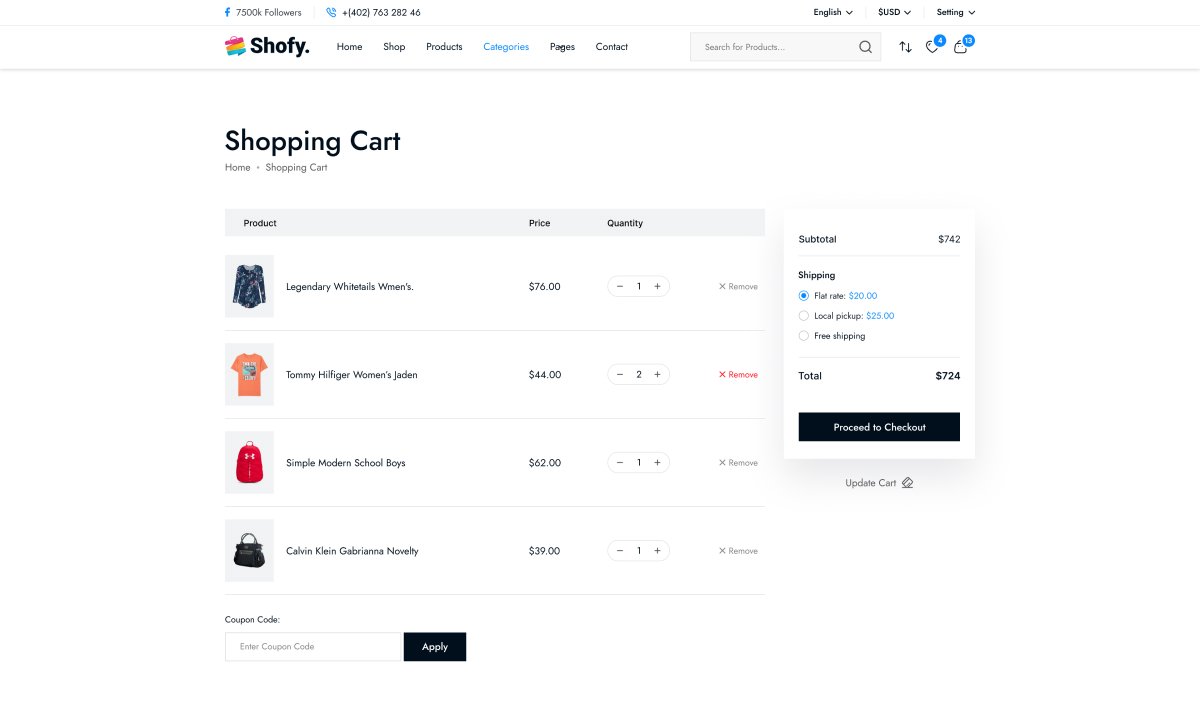
Task: Click the search magnifier icon
Action: (x=865, y=47)
